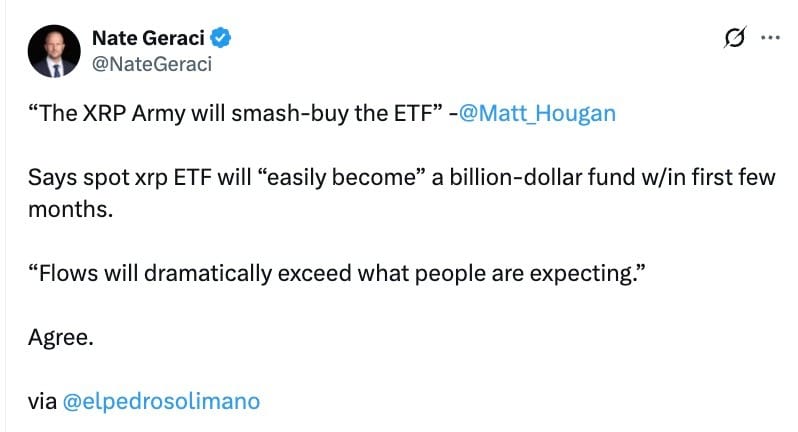Click the @NateGeraci handle
The image size is (798, 432).
152,64
